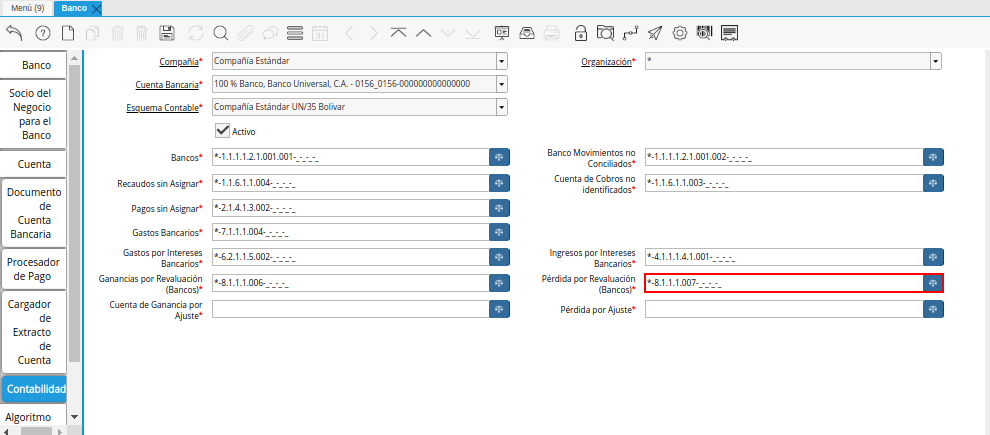Open account editor for Ingresos por Intereses Bancarios
This screenshot has width=990, height=435.
[933, 257]
